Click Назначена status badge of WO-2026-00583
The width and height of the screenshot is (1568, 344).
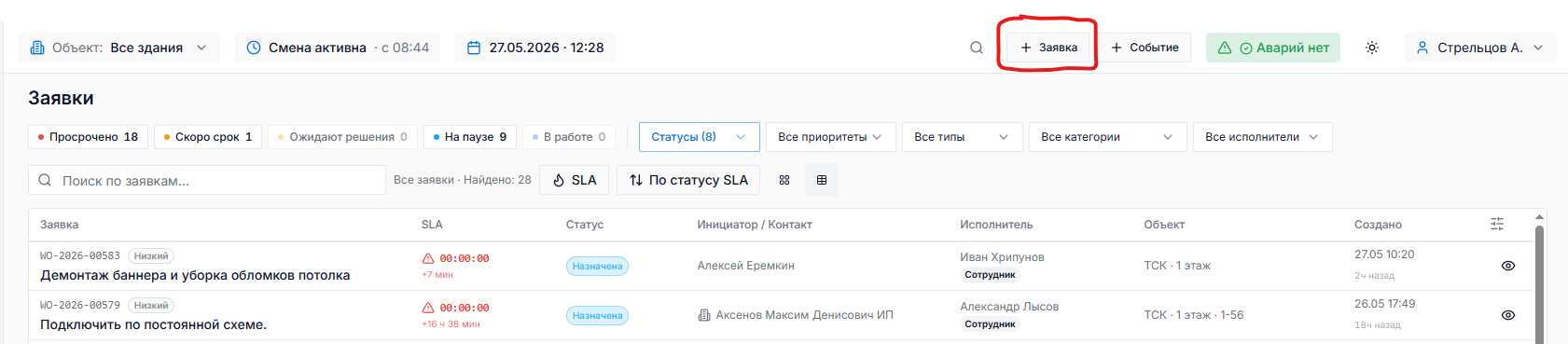point(597,266)
